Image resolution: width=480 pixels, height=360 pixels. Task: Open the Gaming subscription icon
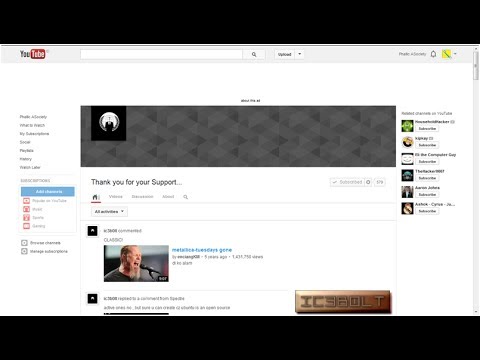tap(26, 226)
